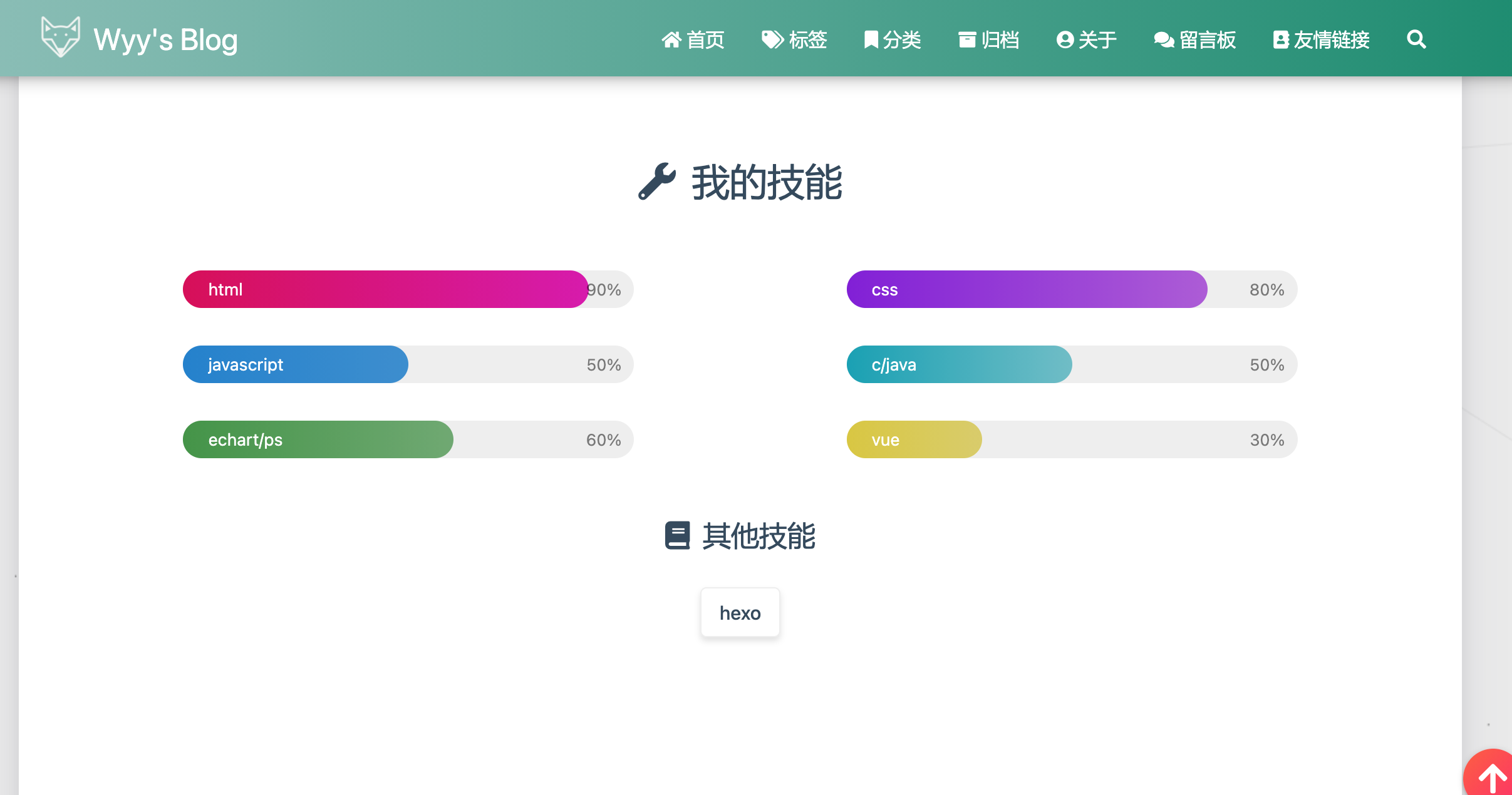Go to the 留言板 page
Viewport: 1512px width, 795px height.
(1207, 39)
